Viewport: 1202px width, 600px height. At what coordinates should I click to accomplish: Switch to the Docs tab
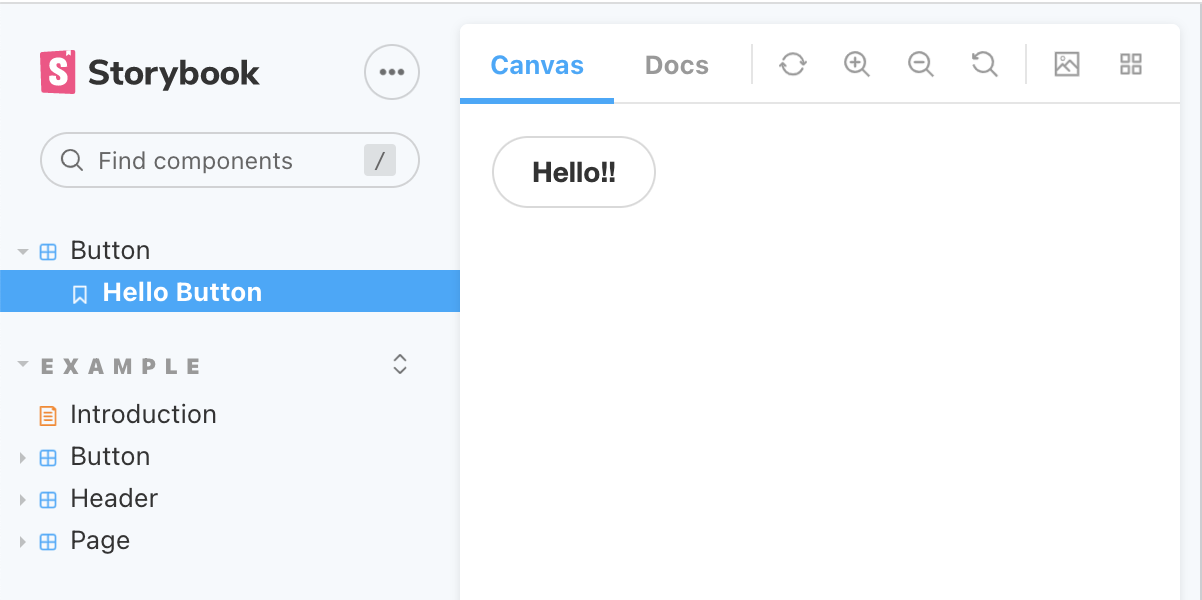(677, 65)
